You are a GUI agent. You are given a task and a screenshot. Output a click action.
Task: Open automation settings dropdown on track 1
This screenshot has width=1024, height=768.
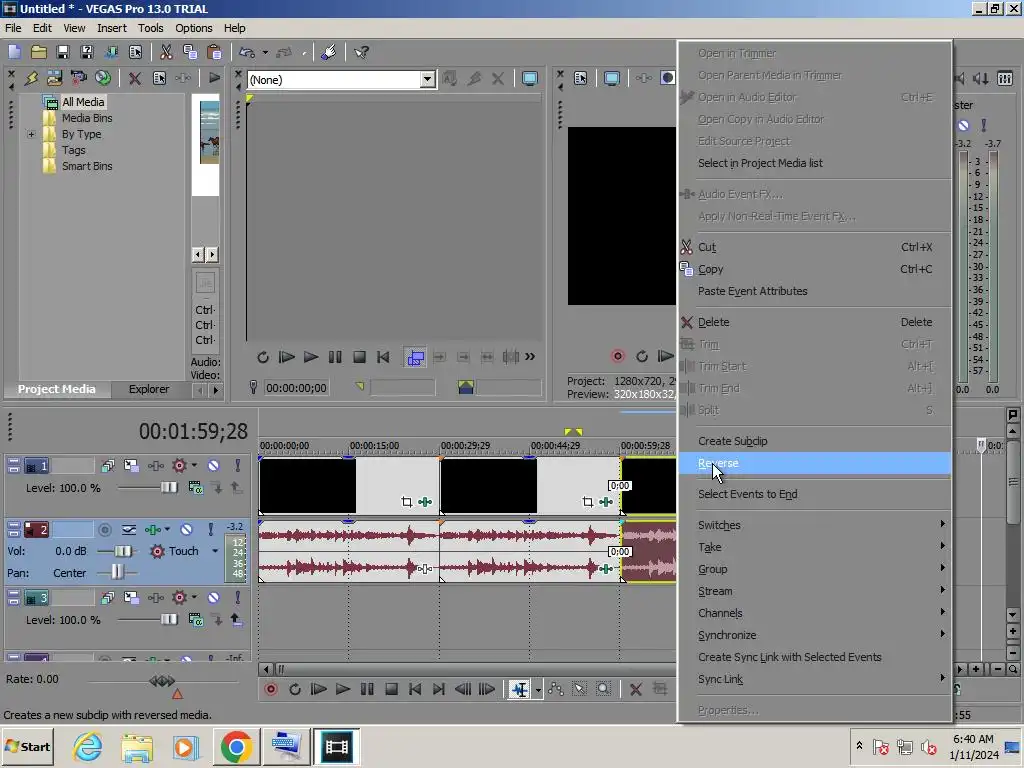(x=194, y=466)
